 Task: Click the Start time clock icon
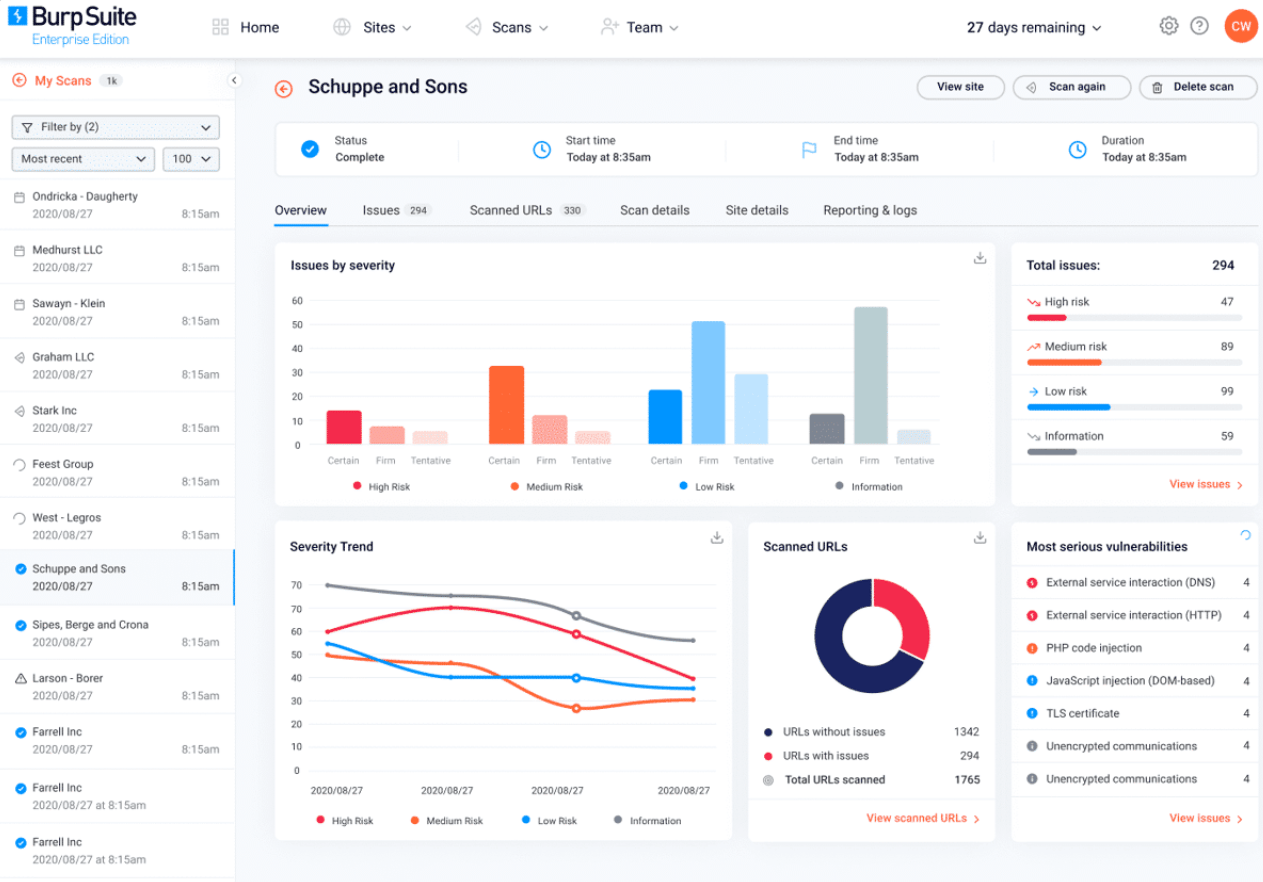[x=541, y=150]
